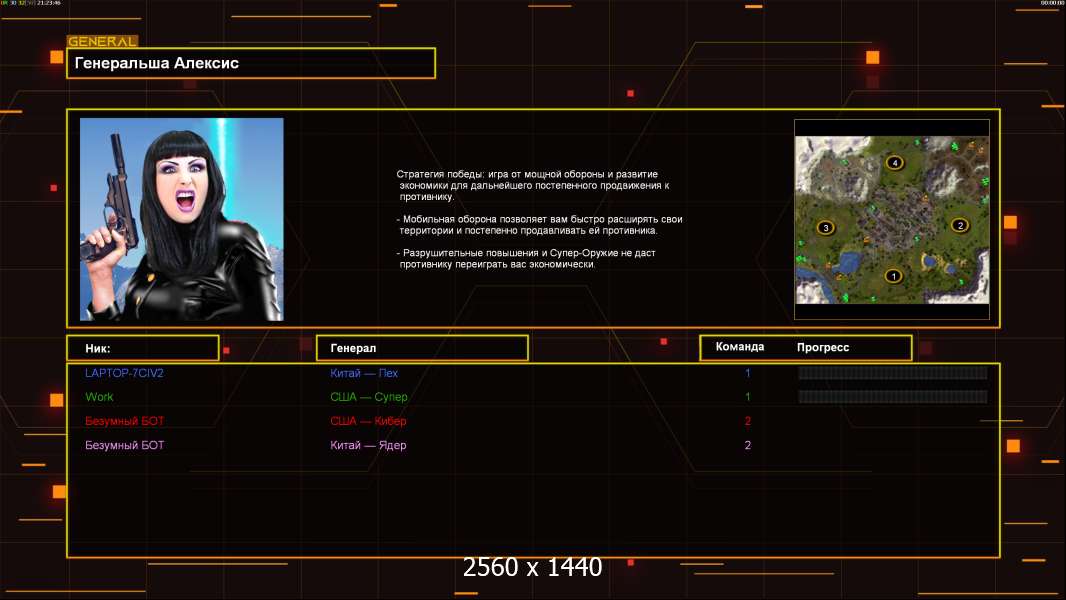Screen dimensions: 1066x600
Task: Click the loading progress bar for Work
Action: pyautogui.click(x=892, y=397)
